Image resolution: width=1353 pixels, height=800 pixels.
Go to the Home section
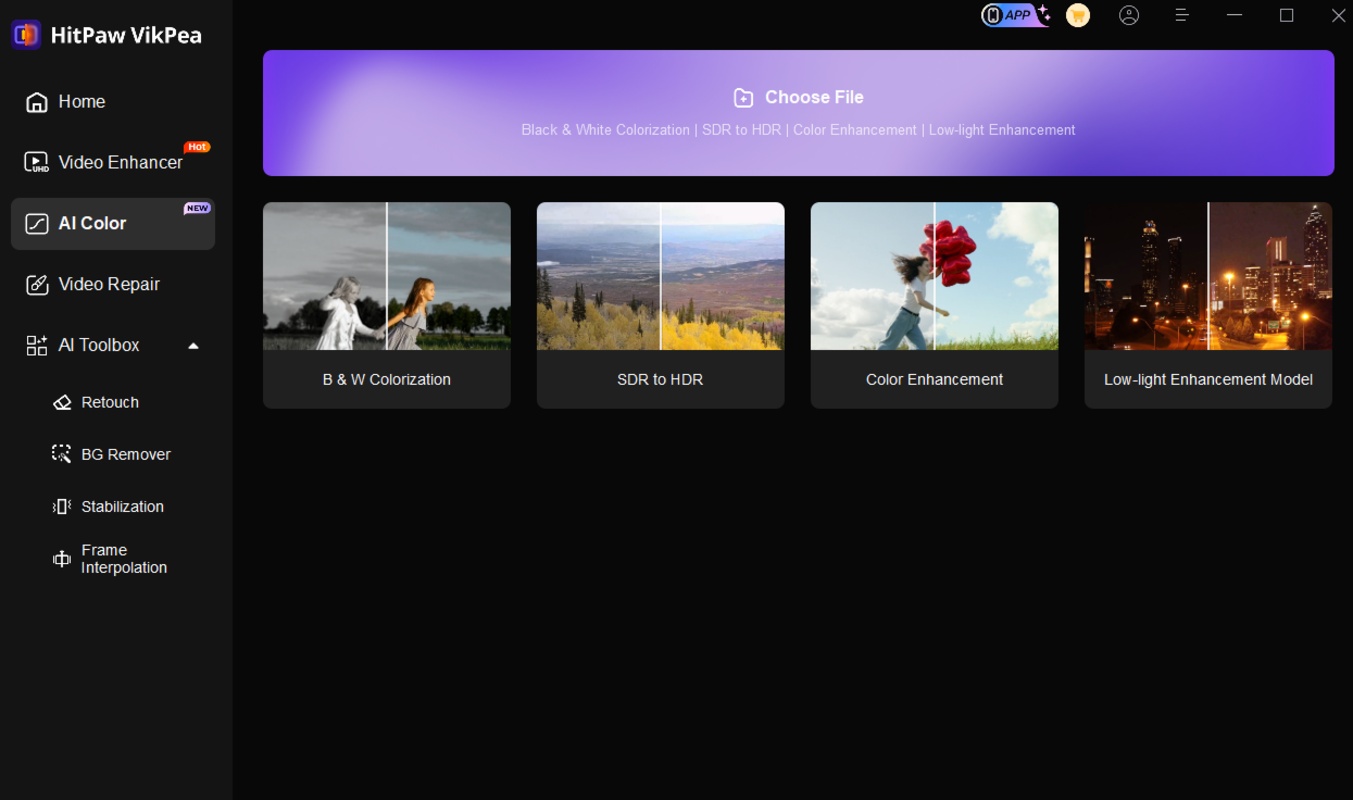pos(80,102)
